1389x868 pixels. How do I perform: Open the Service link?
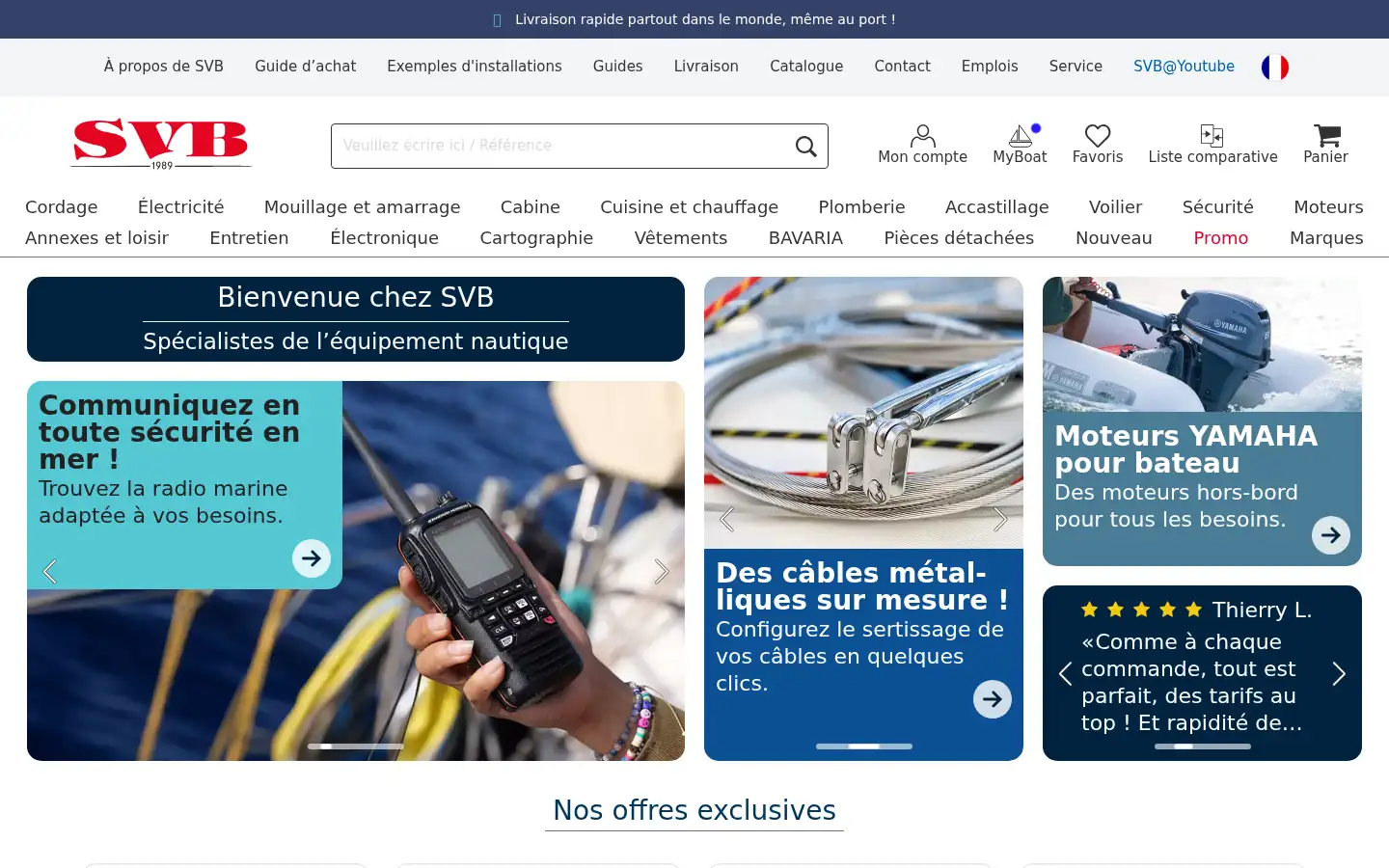tap(1076, 67)
